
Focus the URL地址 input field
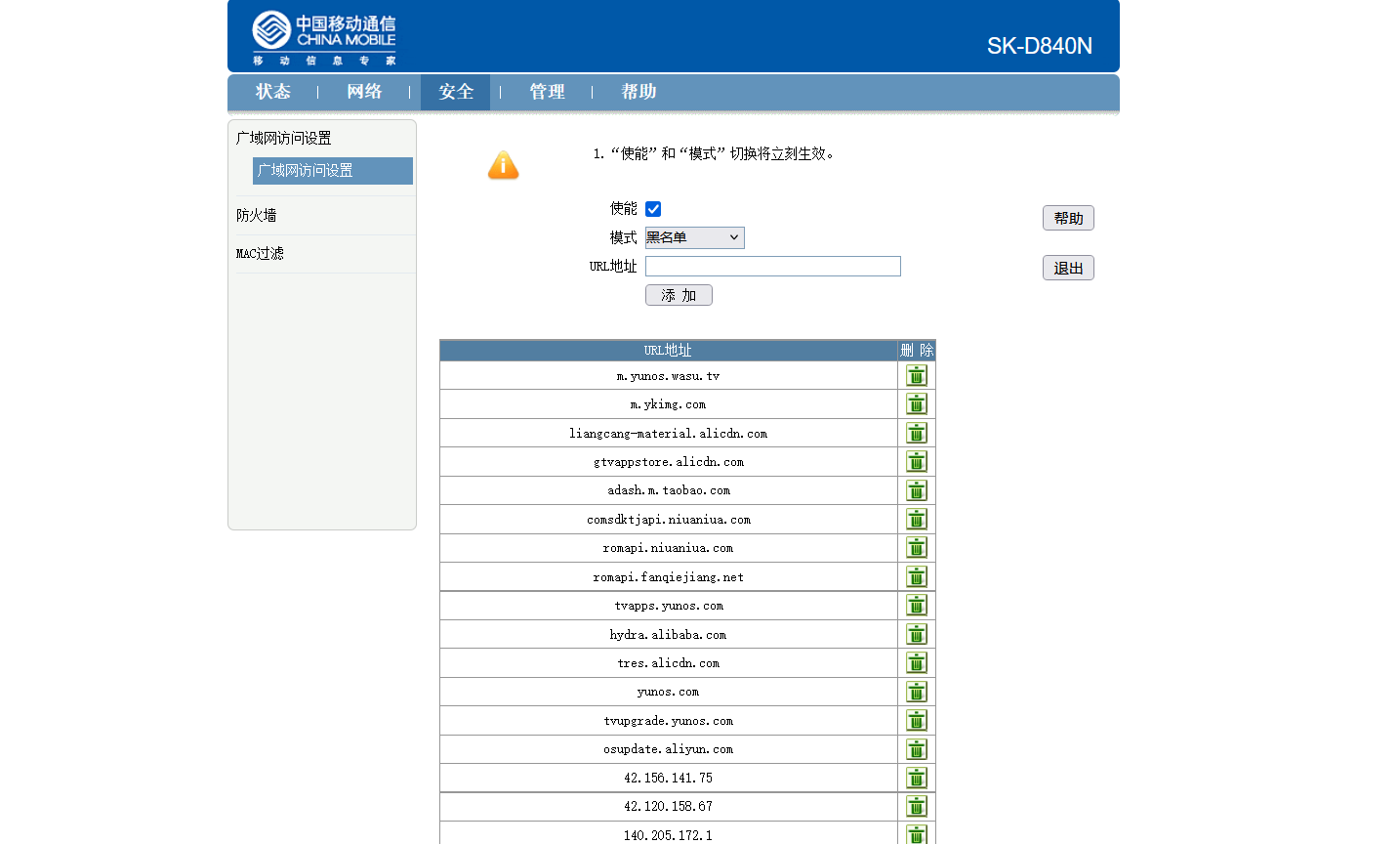(x=773, y=267)
